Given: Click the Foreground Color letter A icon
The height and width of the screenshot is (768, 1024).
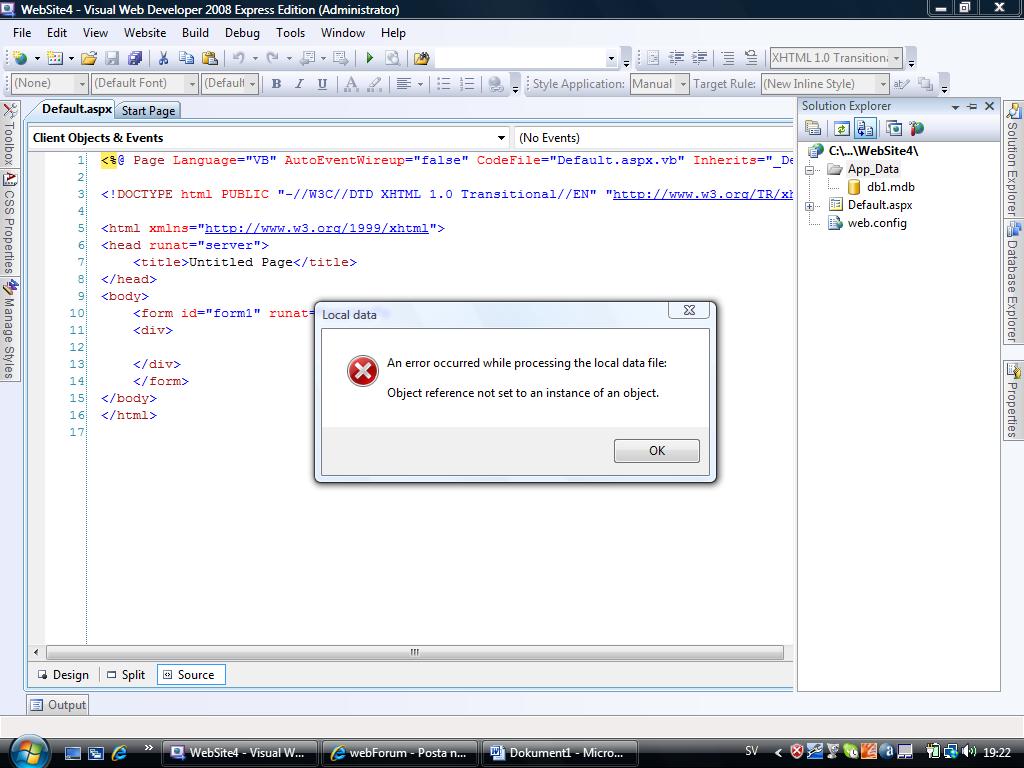Looking at the screenshot, I should pyautogui.click(x=351, y=84).
